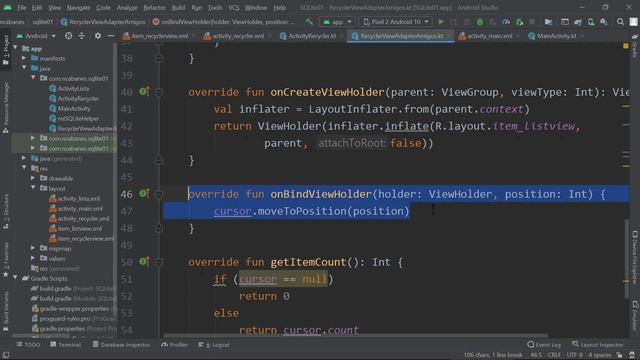Open the Event Log
This screenshot has width=640, height=360.
(x=544, y=345)
